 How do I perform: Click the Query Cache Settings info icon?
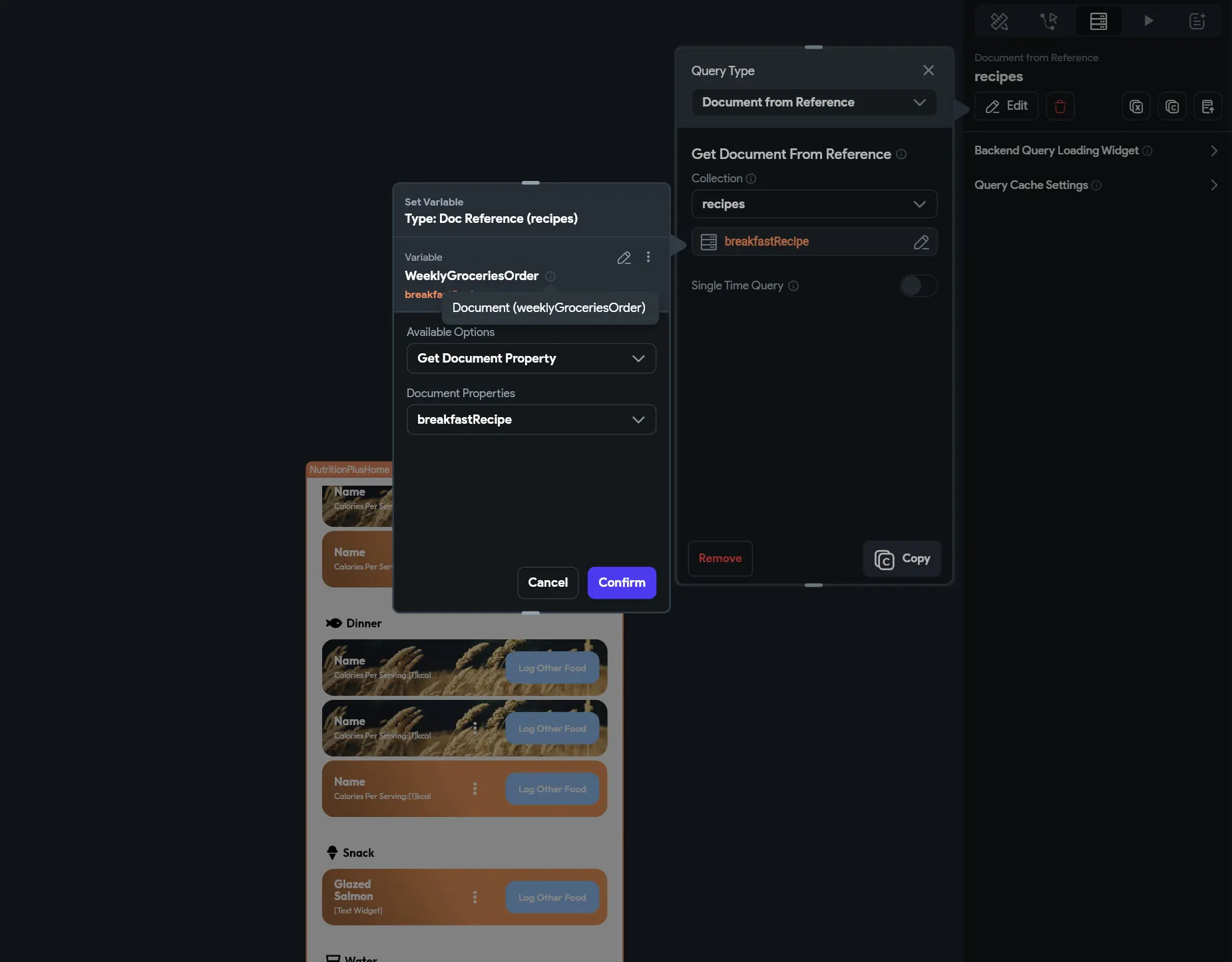tap(1096, 185)
